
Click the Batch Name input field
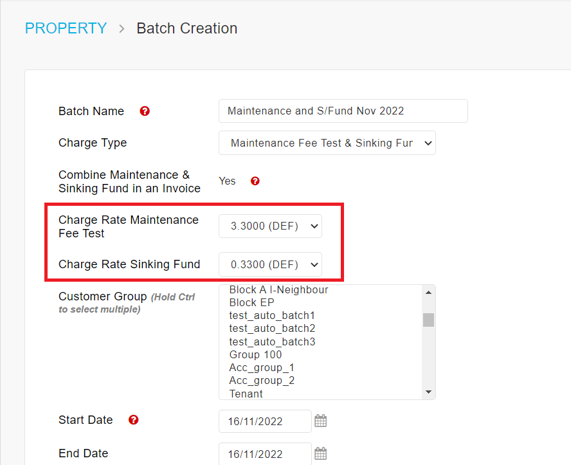343,111
